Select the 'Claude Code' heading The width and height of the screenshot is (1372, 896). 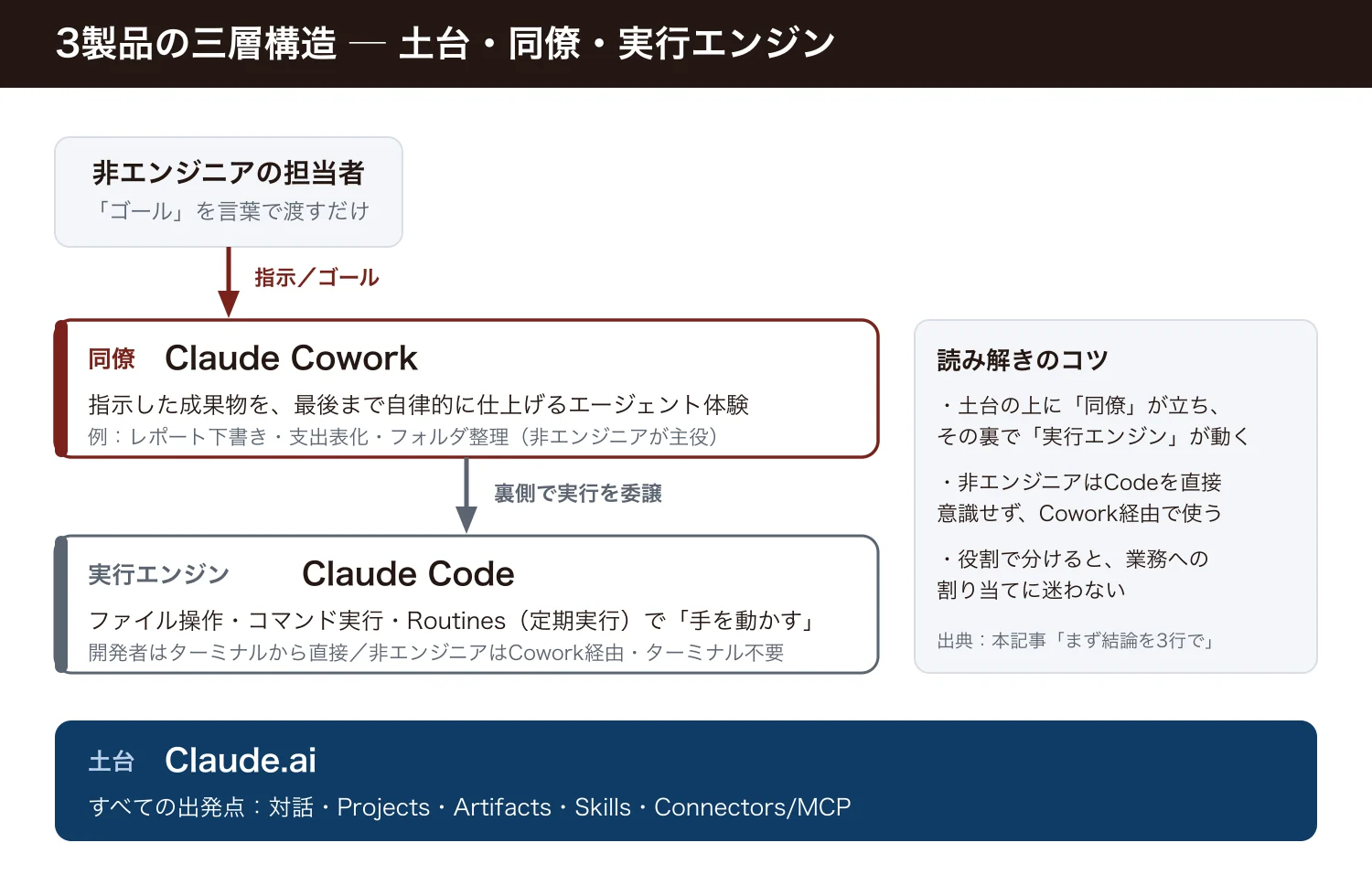(x=408, y=574)
